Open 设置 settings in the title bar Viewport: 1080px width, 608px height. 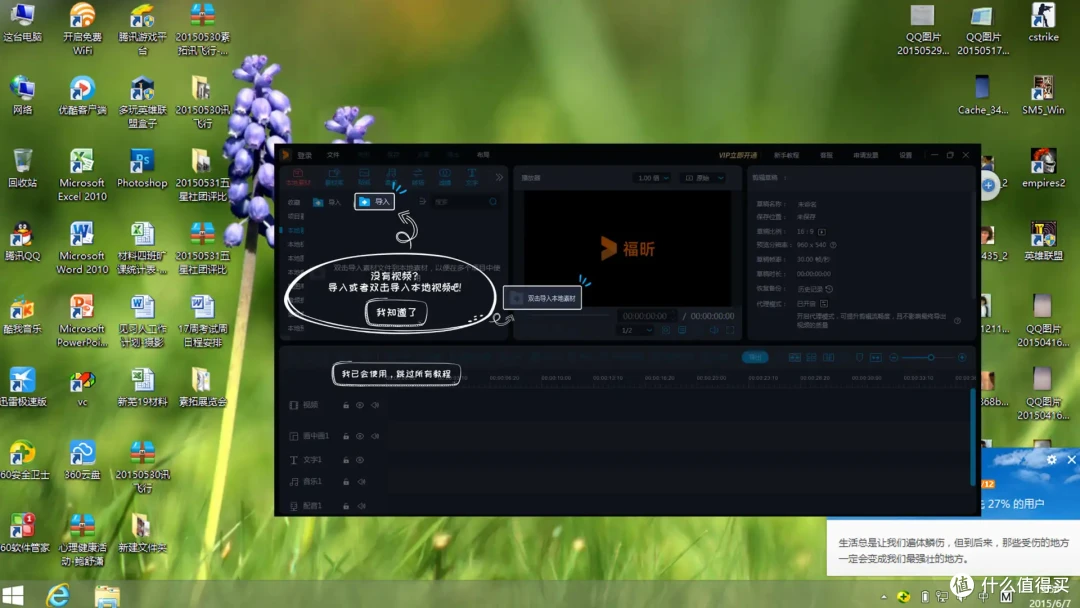pyautogui.click(x=906, y=155)
